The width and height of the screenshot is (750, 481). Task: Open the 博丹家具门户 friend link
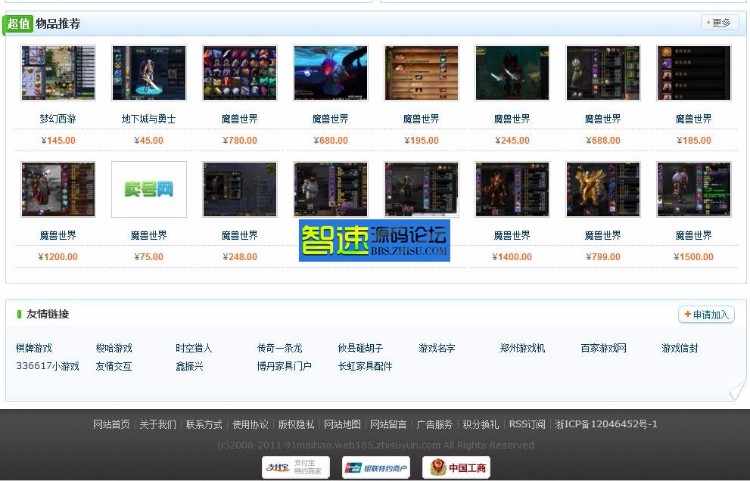pyautogui.click(x=284, y=366)
